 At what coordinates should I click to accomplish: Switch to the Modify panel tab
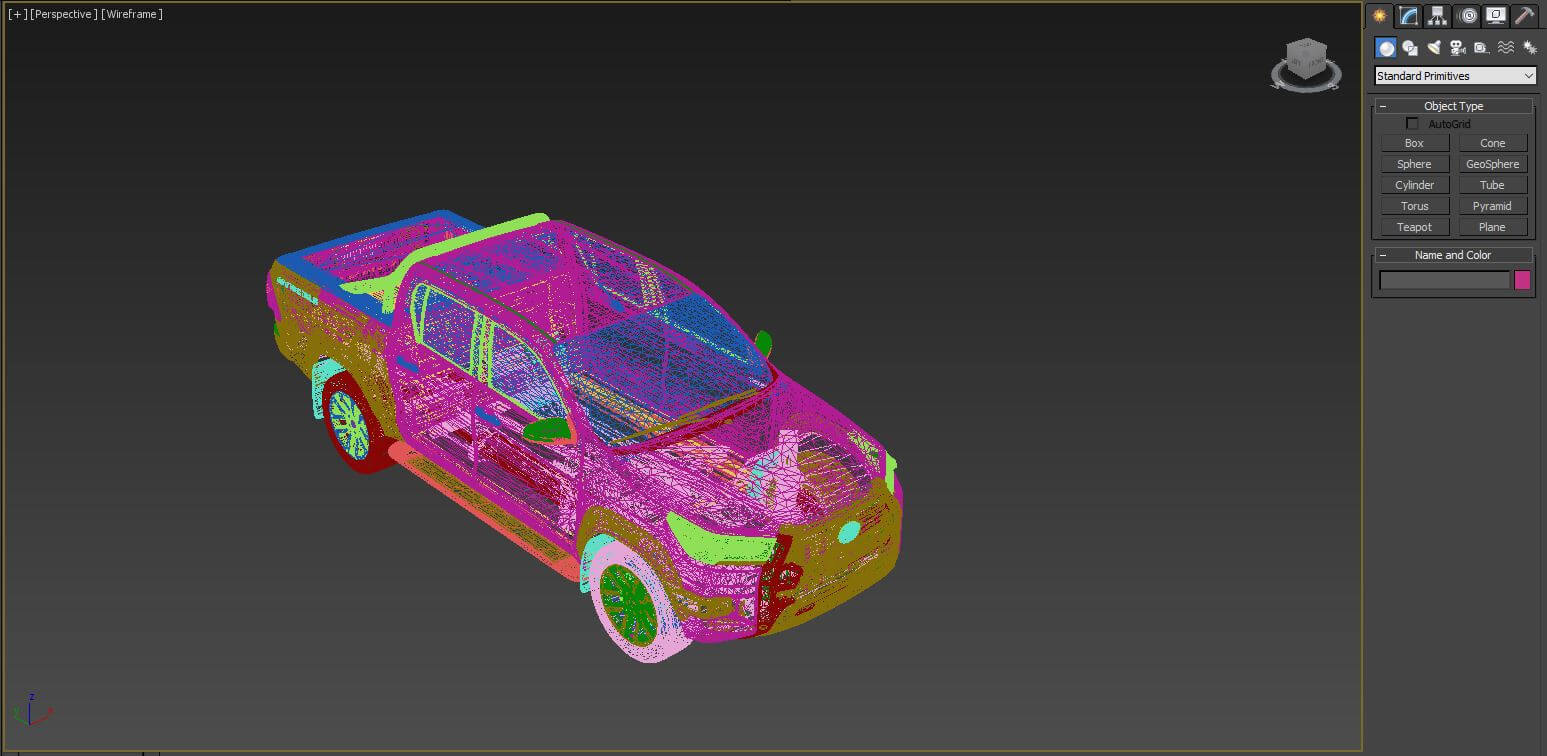(1409, 15)
